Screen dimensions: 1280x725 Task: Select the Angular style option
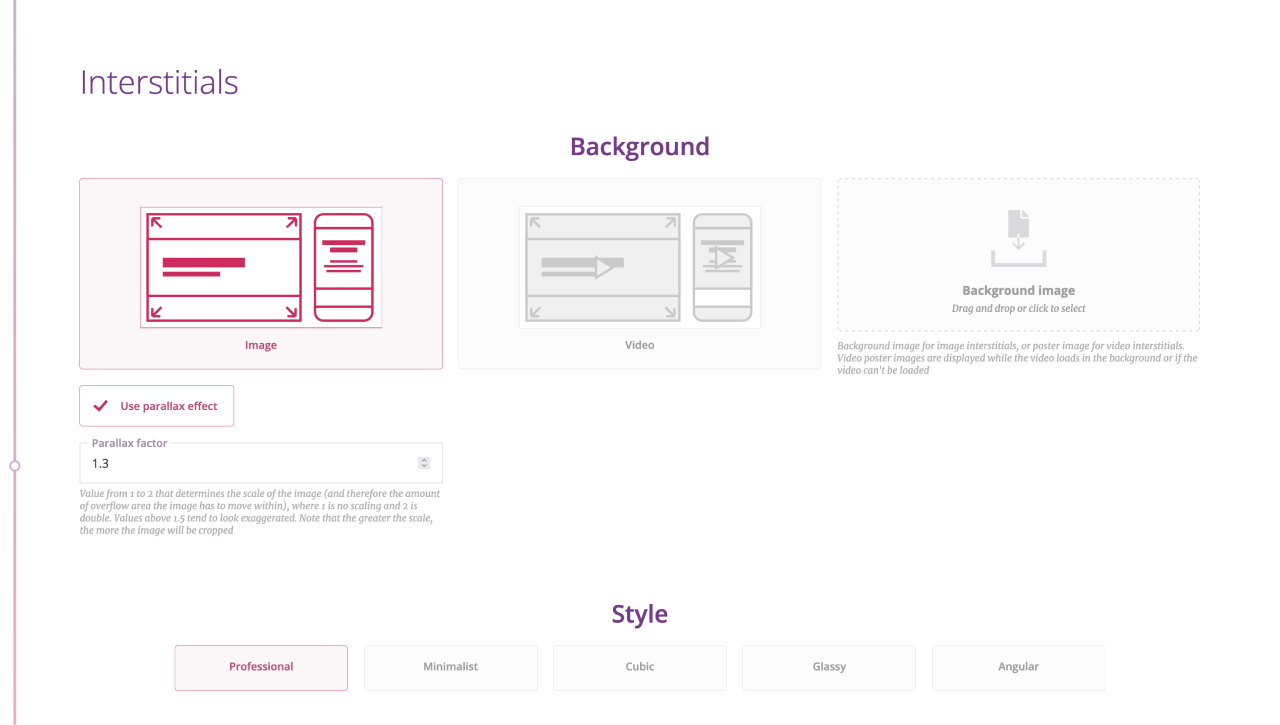(1018, 667)
